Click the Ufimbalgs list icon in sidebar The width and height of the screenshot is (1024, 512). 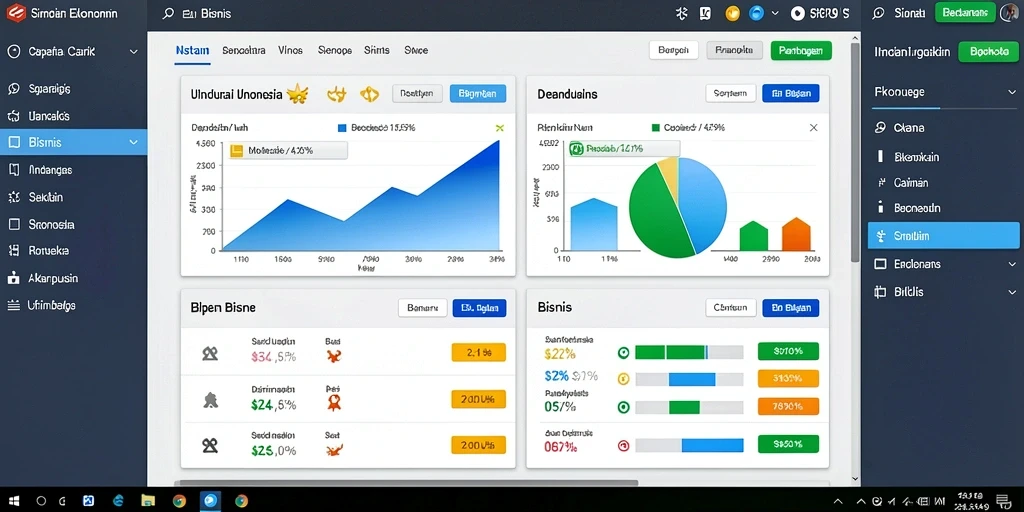point(13,305)
